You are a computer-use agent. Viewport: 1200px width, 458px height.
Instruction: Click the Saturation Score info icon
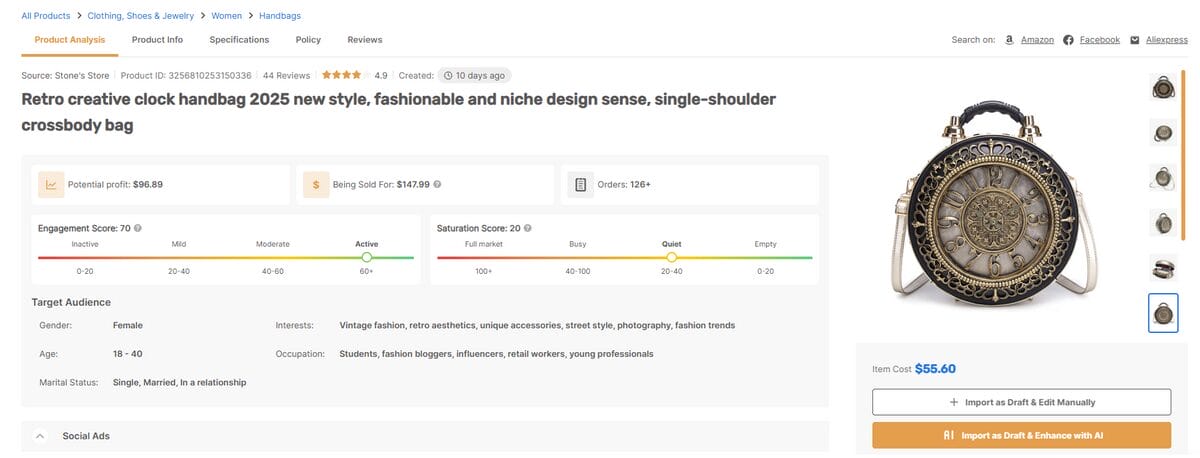[527, 229]
